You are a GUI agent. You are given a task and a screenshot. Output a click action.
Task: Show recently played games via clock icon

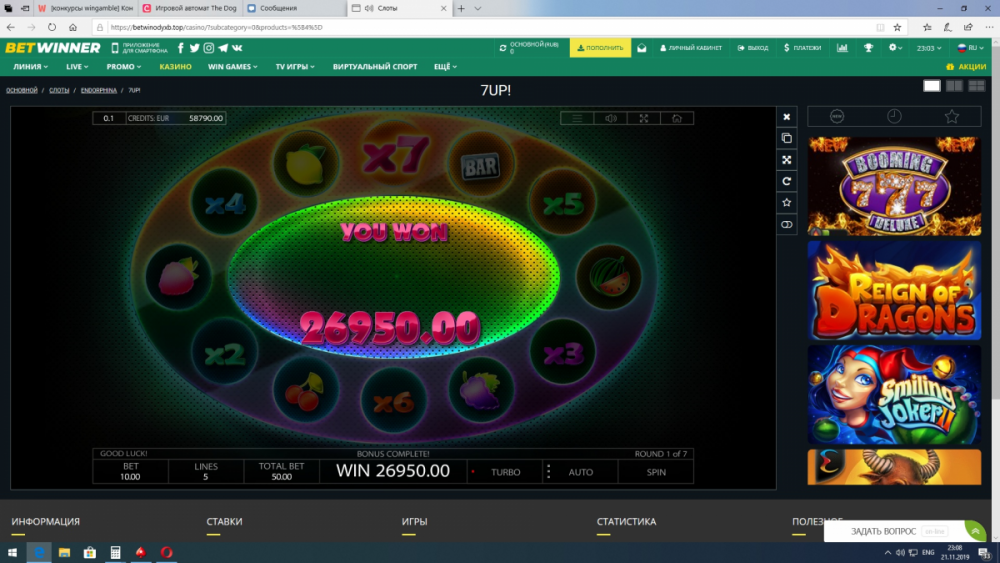coord(893,116)
